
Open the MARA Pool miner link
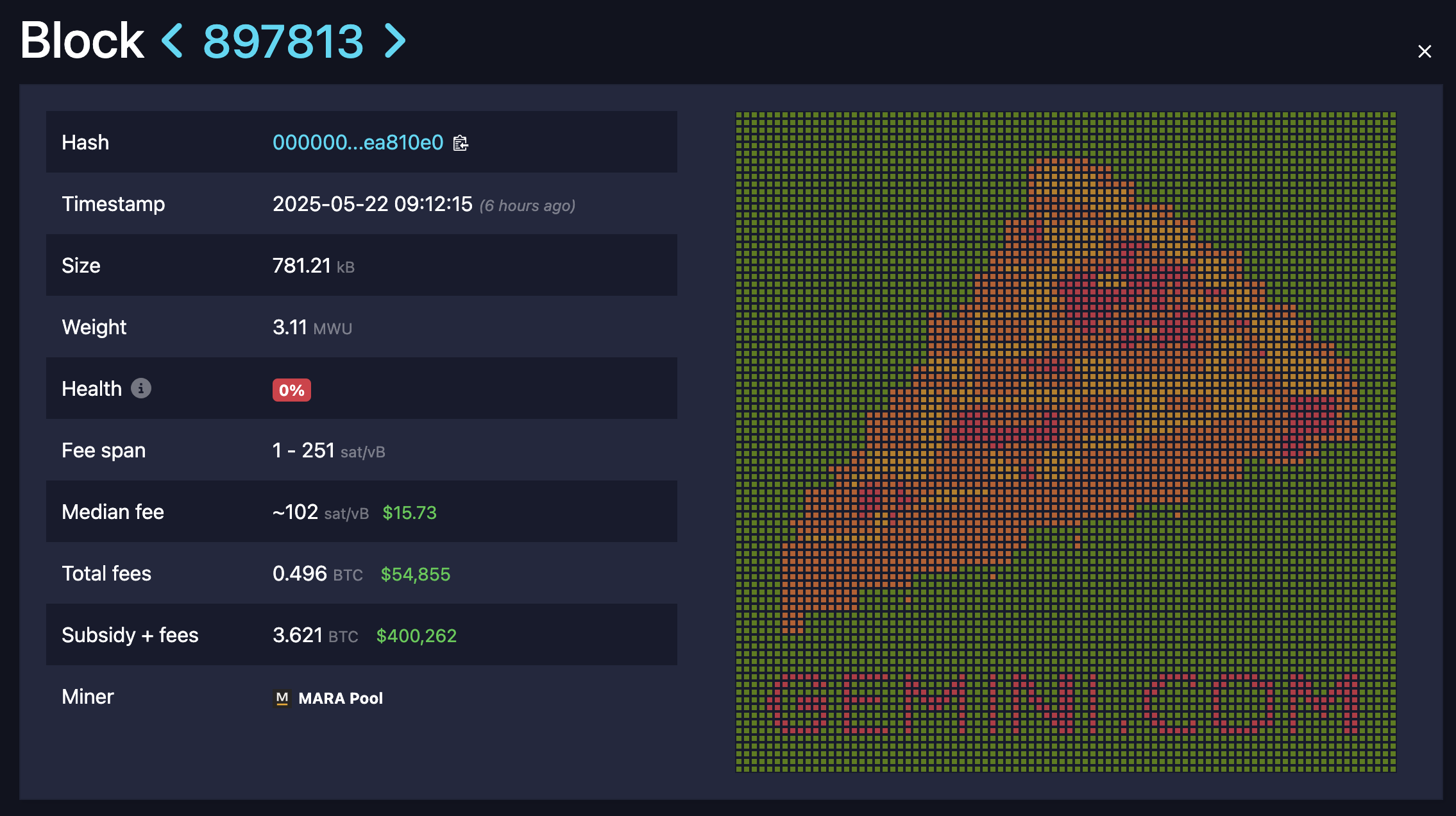click(x=340, y=698)
